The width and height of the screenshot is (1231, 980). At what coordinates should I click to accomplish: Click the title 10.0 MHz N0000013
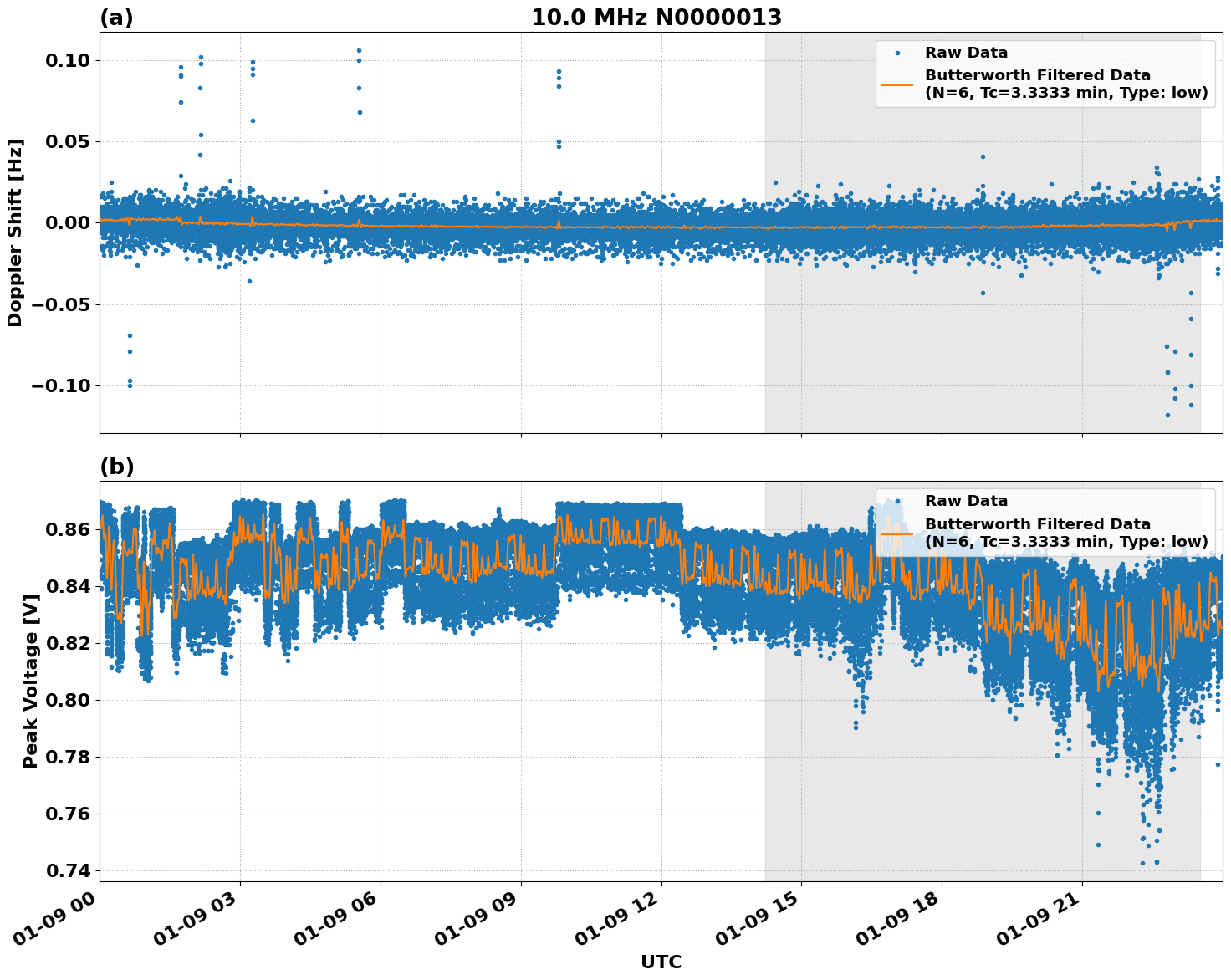tap(658, 17)
